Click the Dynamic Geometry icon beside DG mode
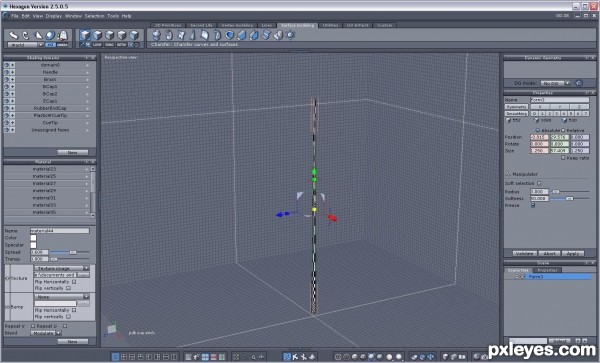The image size is (600, 363). (x=579, y=83)
